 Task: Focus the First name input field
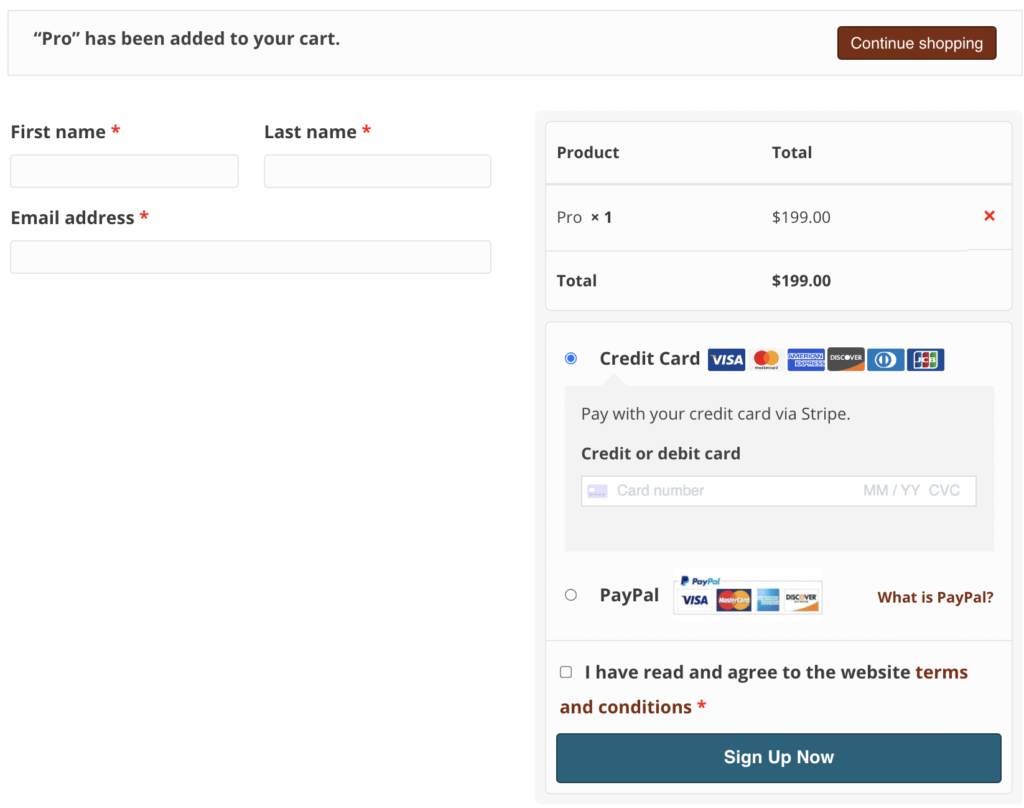pyautogui.click(x=124, y=171)
